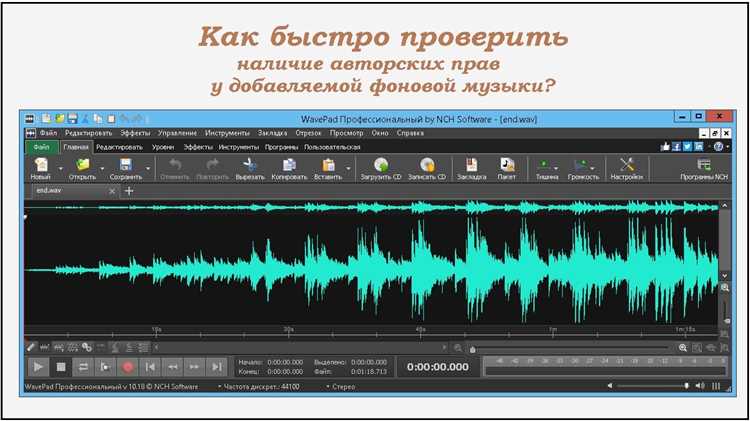Open Настройки (Settings) tools icon
750x421 pixels.
[627, 165]
